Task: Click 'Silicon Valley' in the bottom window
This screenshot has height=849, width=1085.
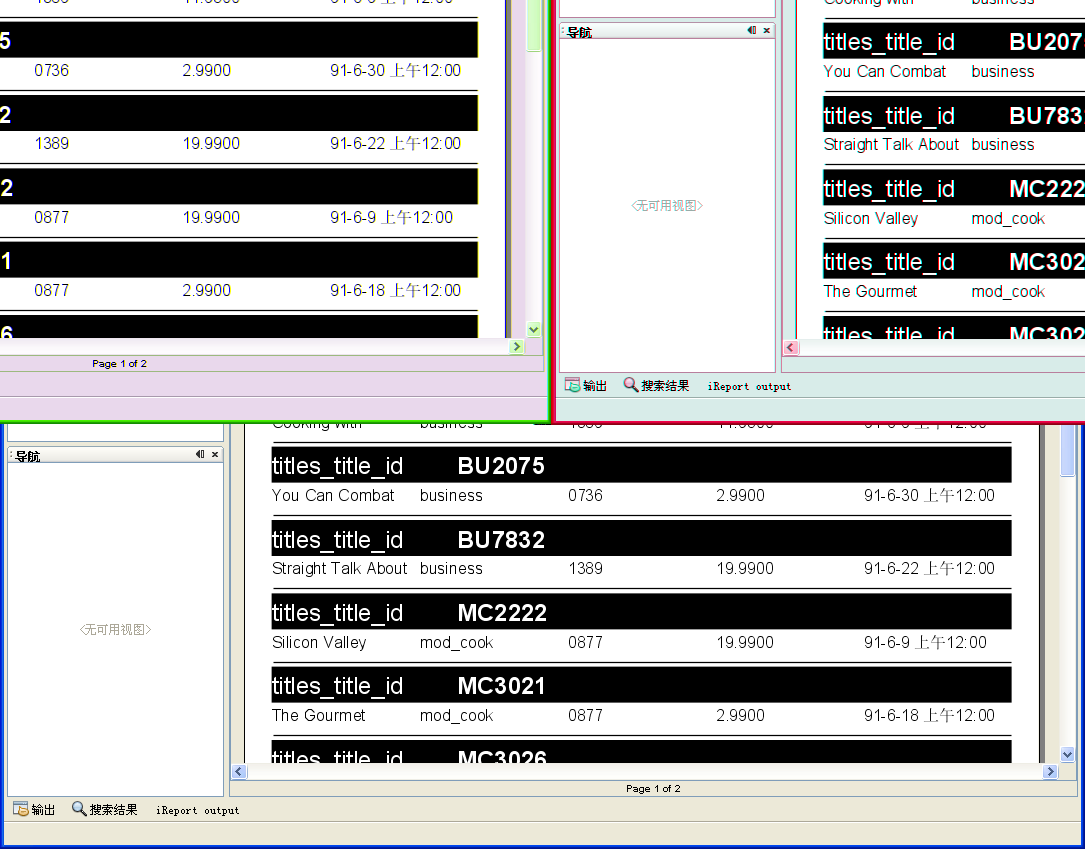Action: 319,642
